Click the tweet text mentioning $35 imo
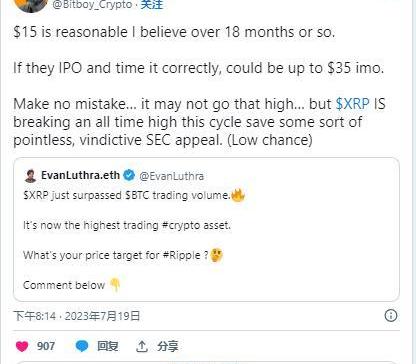This screenshot has height=364, width=416. click(x=199, y=68)
